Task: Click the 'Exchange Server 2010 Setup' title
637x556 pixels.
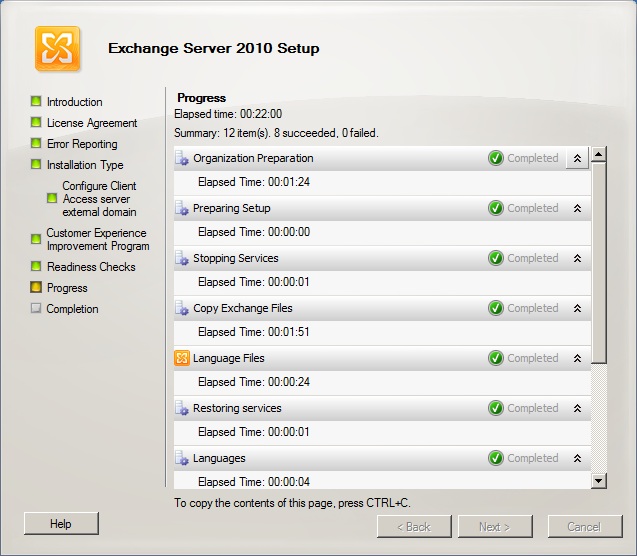Action: click(x=214, y=48)
